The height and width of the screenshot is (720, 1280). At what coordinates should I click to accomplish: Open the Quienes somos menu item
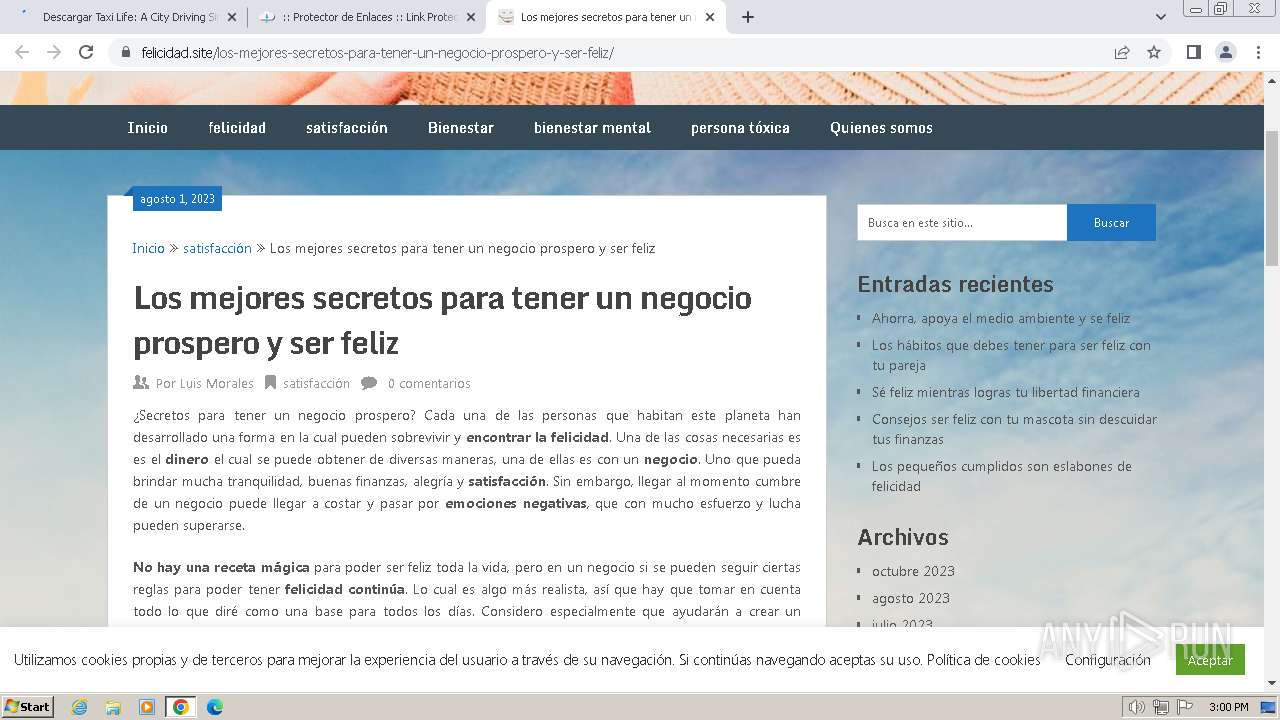tap(881, 128)
